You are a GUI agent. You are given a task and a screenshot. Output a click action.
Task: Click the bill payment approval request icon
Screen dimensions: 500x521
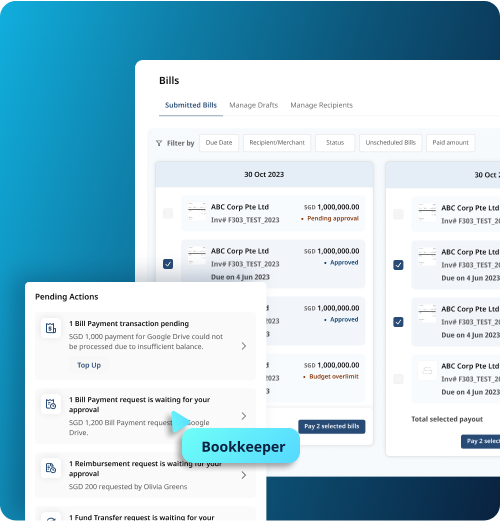51,404
